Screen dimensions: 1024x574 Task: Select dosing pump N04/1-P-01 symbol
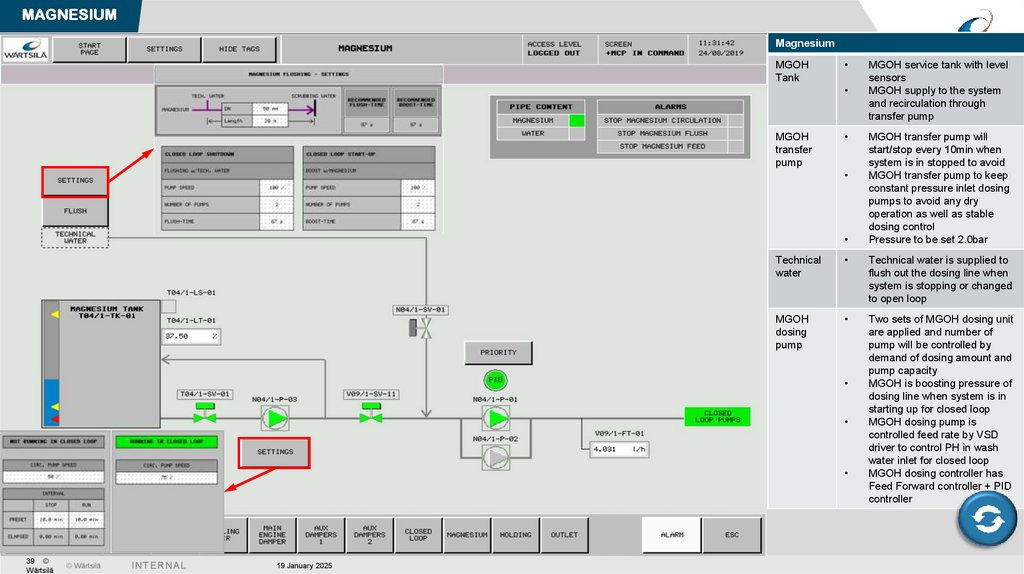[496, 418]
